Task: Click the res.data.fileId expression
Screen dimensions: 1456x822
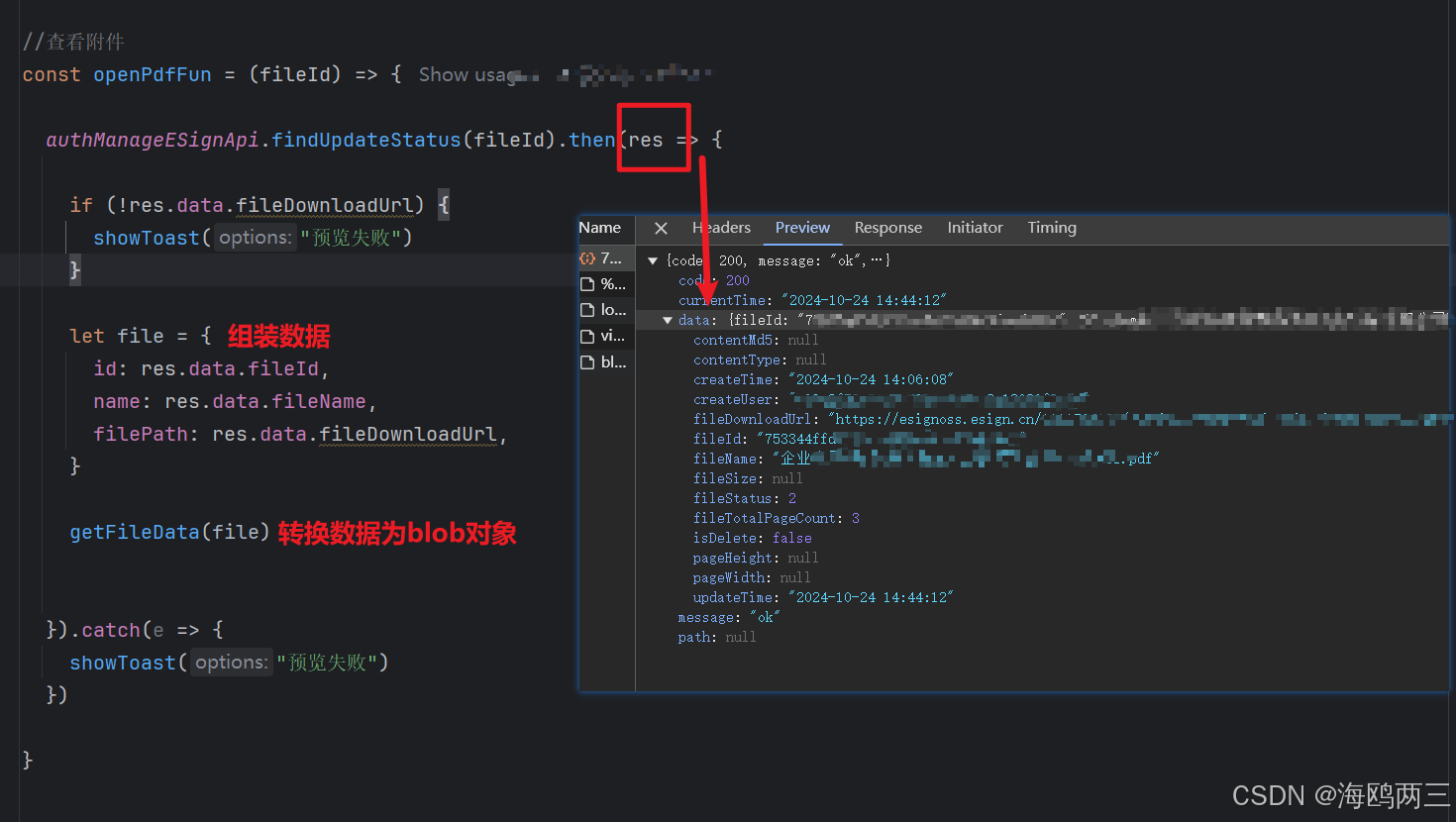Action: click(230, 368)
